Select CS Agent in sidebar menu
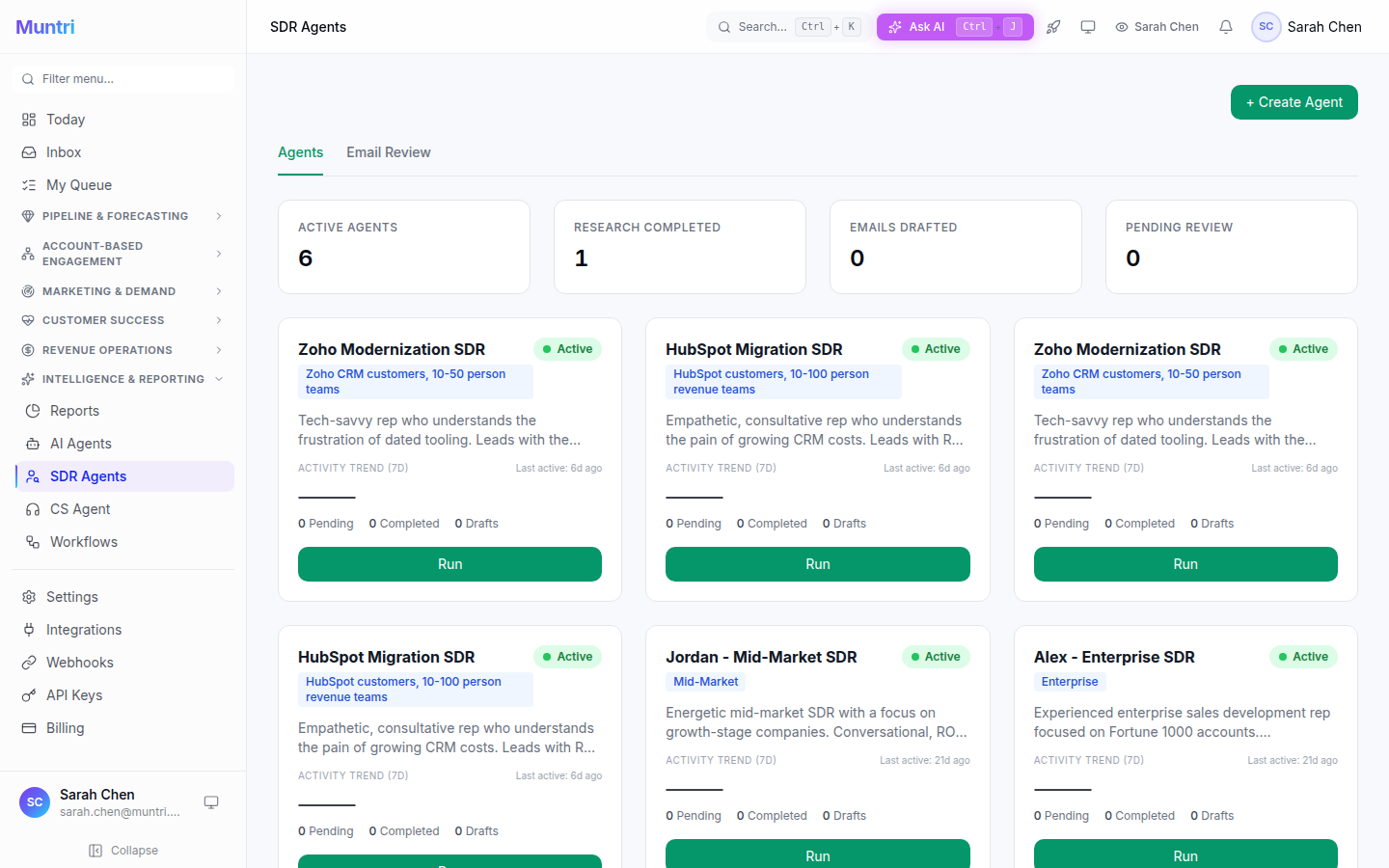This screenshot has width=1389, height=868. click(80, 509)
